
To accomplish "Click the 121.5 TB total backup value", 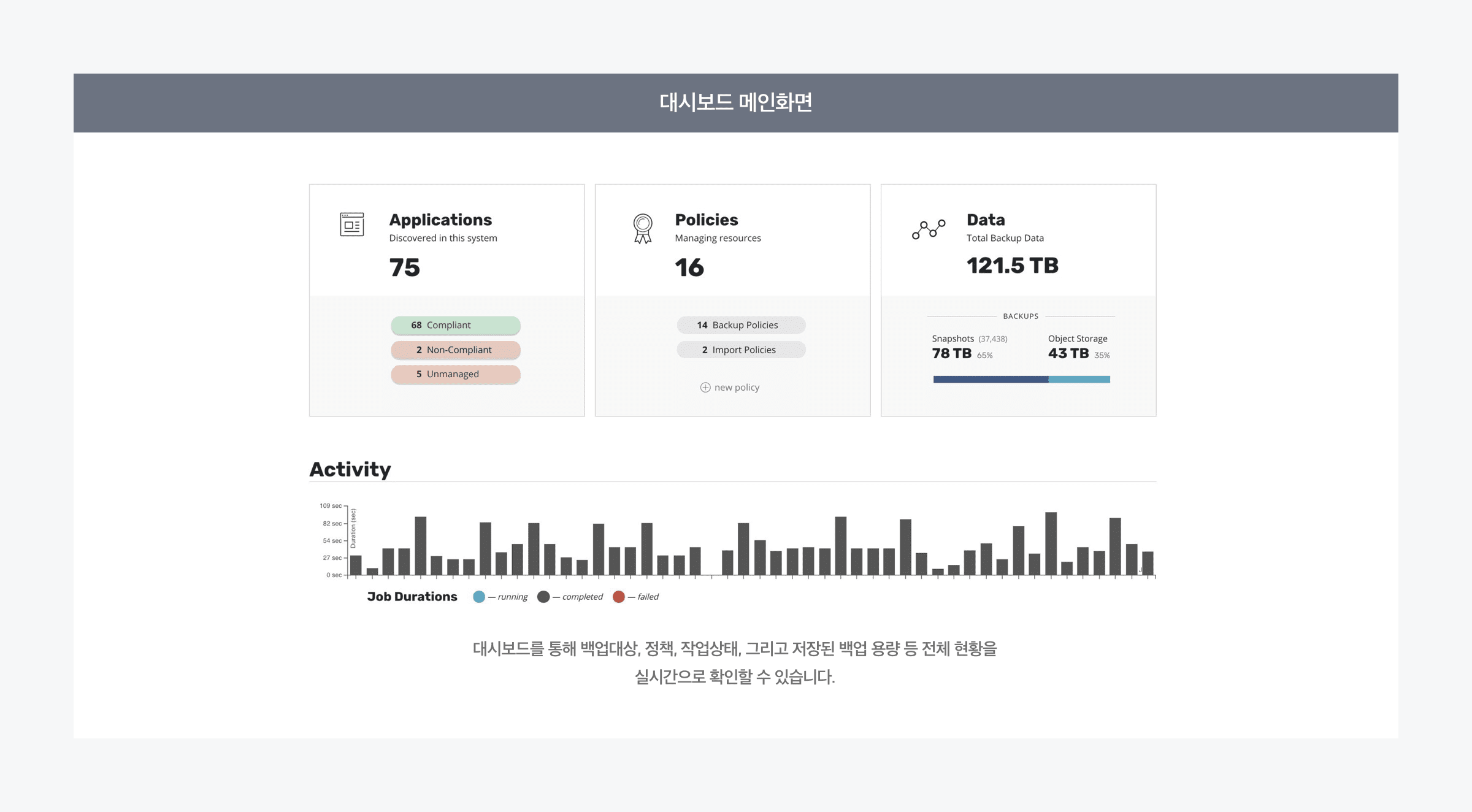I will tap(1013, 266).
